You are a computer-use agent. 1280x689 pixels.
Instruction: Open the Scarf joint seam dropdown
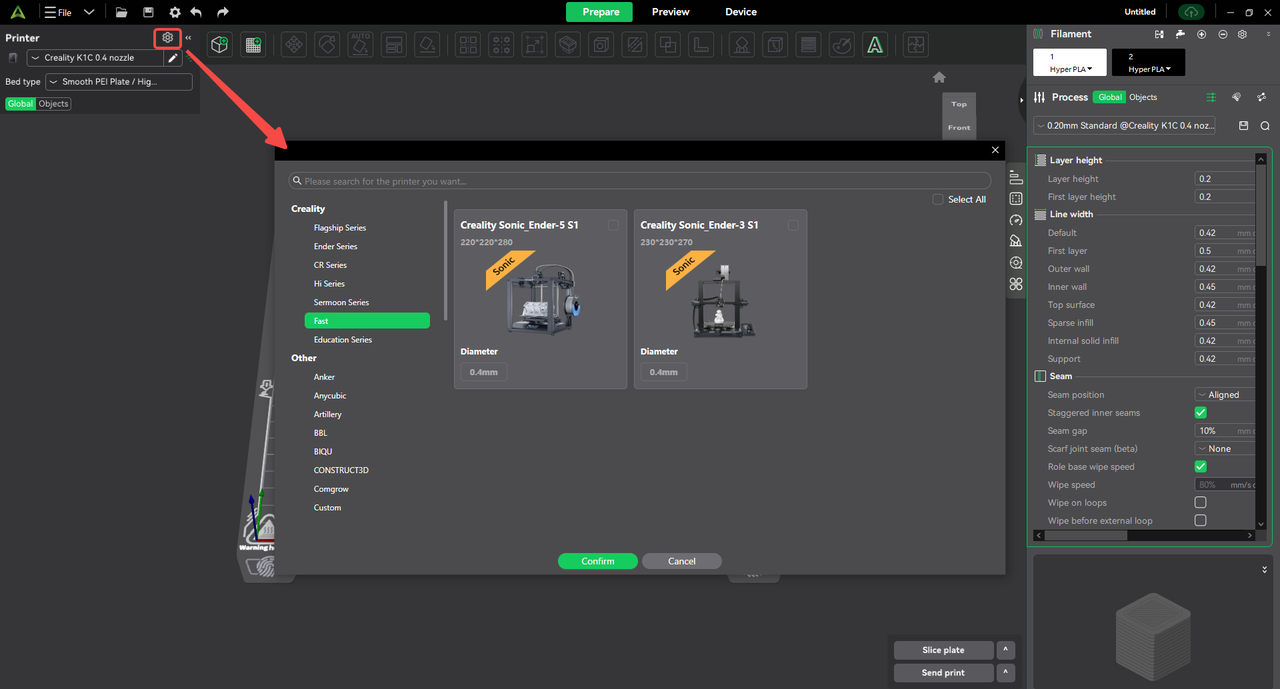[1225, 449]
